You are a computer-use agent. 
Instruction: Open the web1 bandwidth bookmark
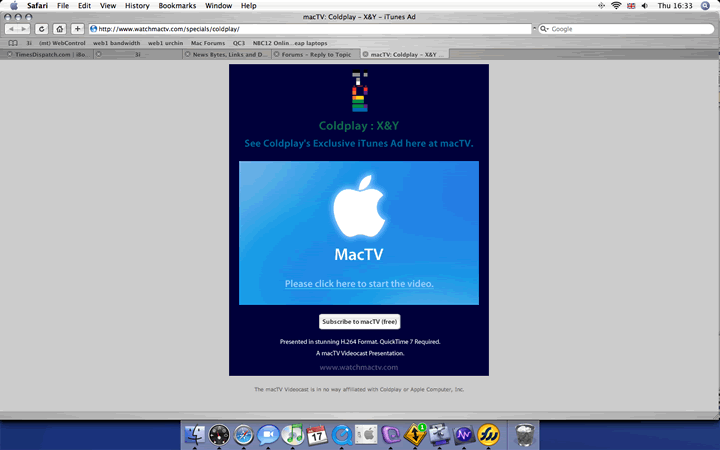coord(117,43)
